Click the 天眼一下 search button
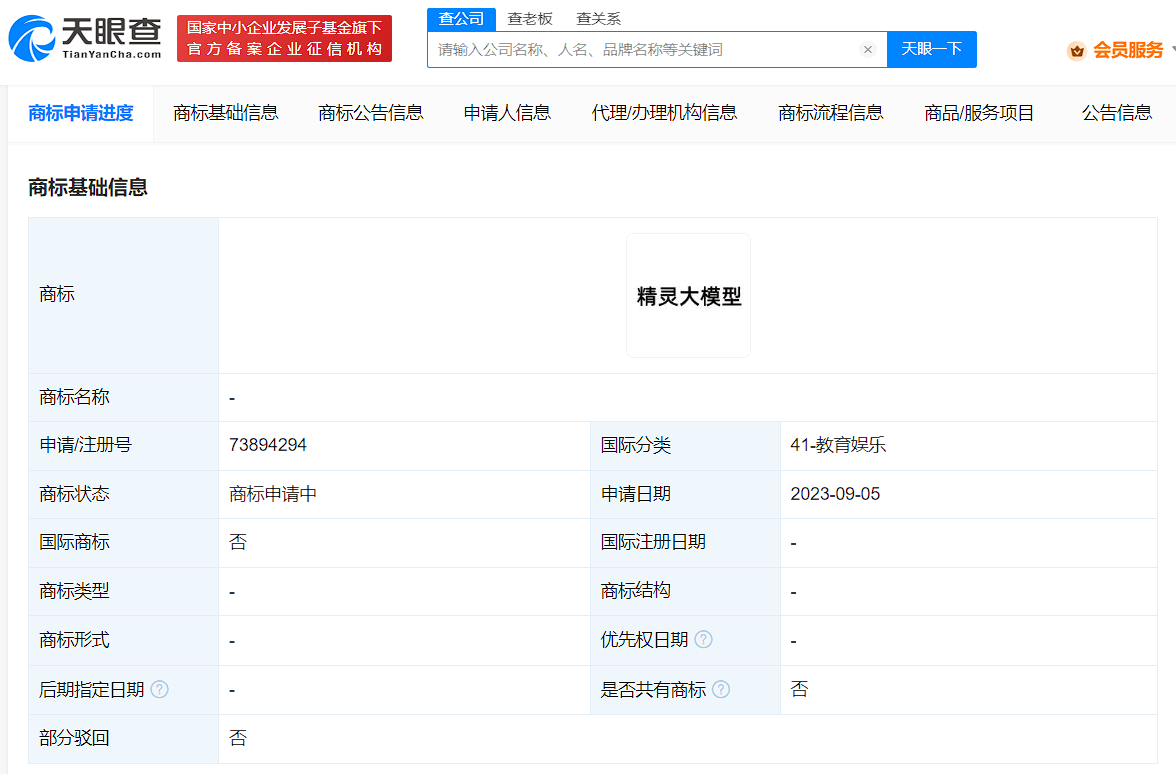The width and height of the screenshot is (1176, 774). coord(931,48)
